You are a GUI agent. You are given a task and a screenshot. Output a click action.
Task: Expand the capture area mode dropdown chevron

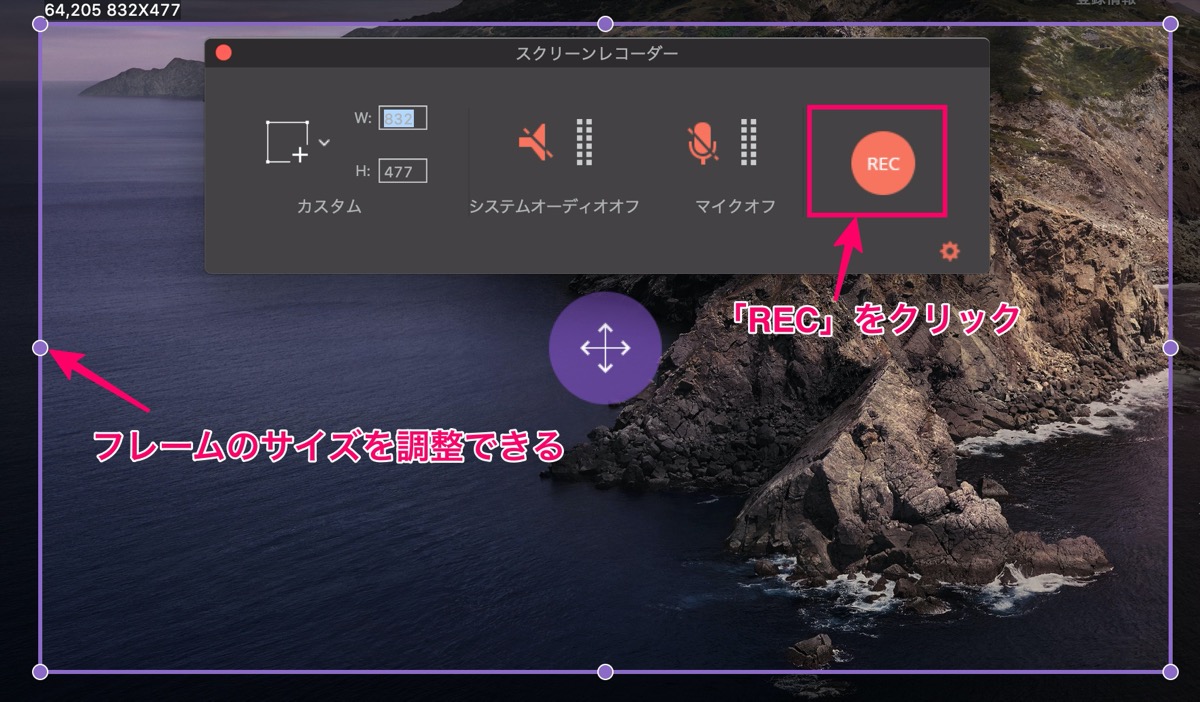click(x=324, y=143)
